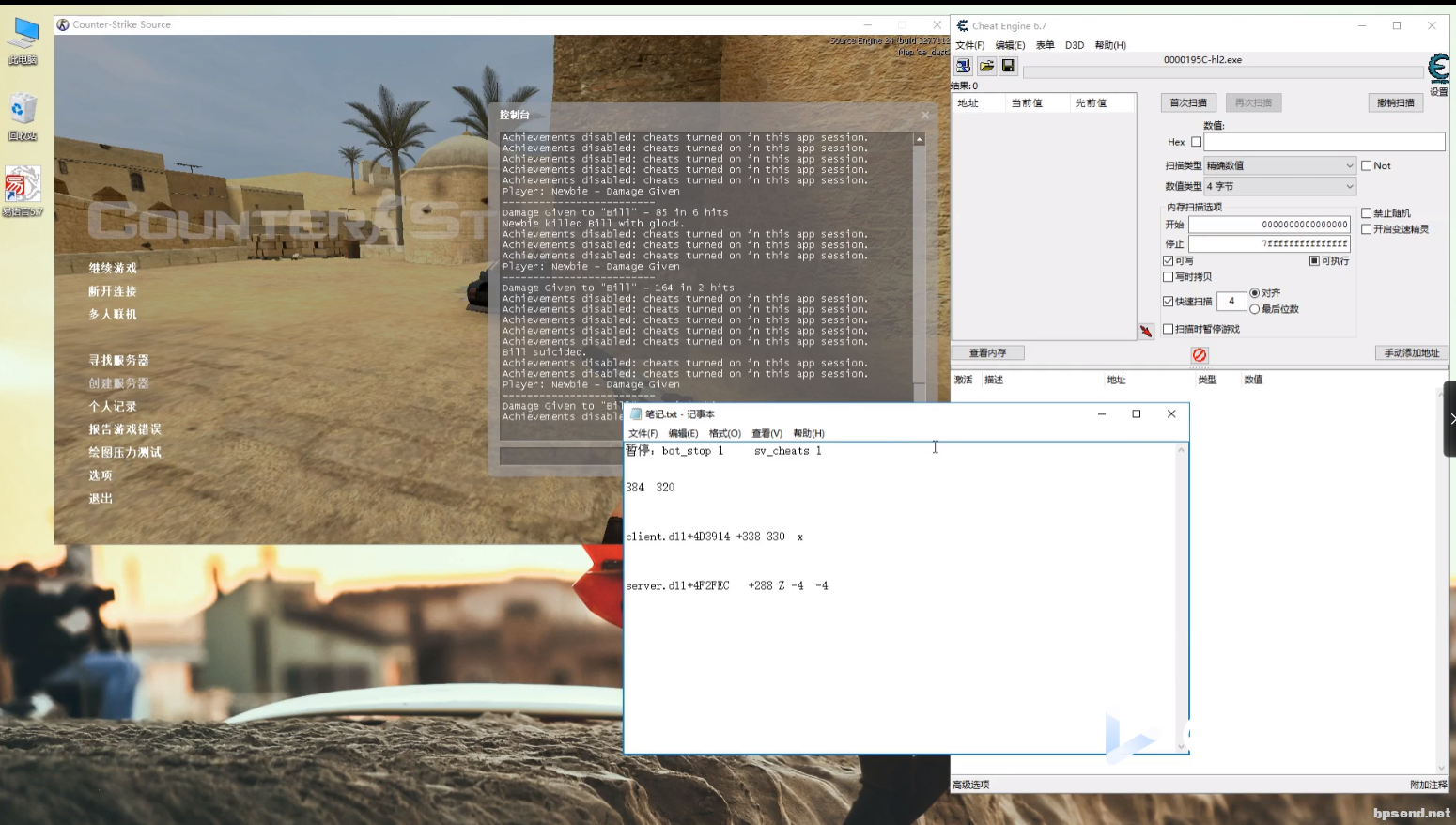
Task: Open Notepad 查看(V) menu
Action: coord(767,433)
